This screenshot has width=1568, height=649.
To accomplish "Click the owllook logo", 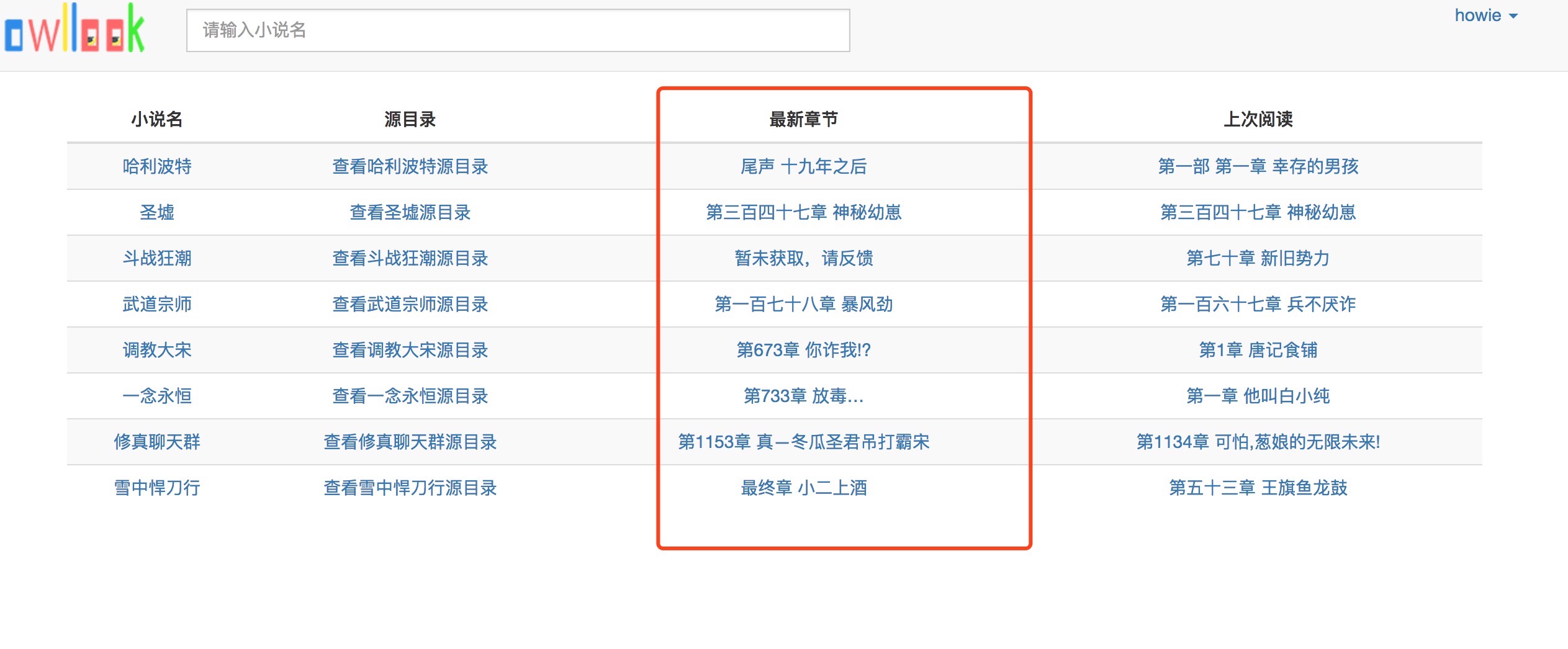I will click(x=74, y=30).
